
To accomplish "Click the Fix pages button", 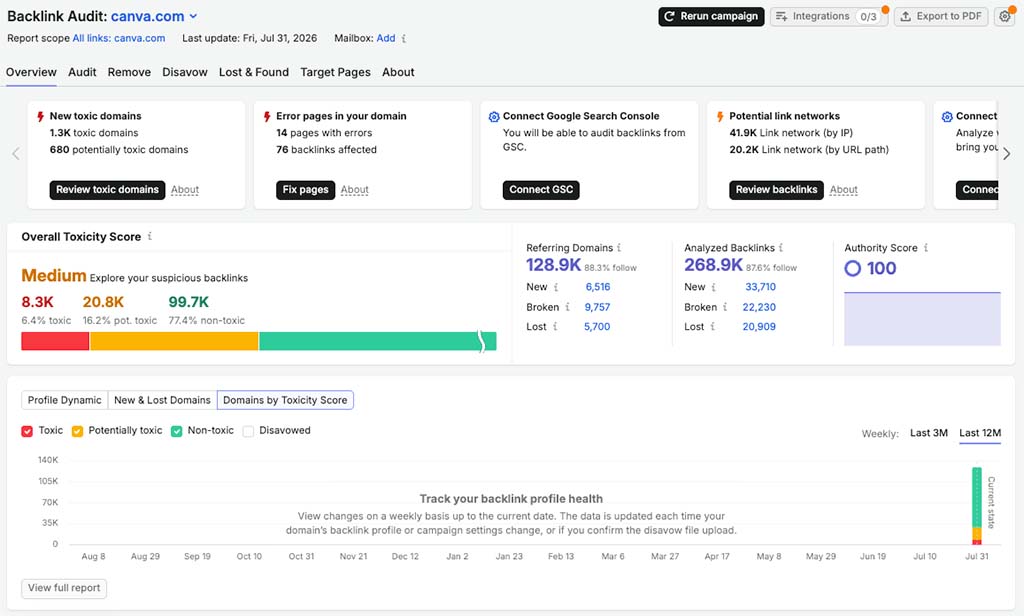I will (306, 189).
